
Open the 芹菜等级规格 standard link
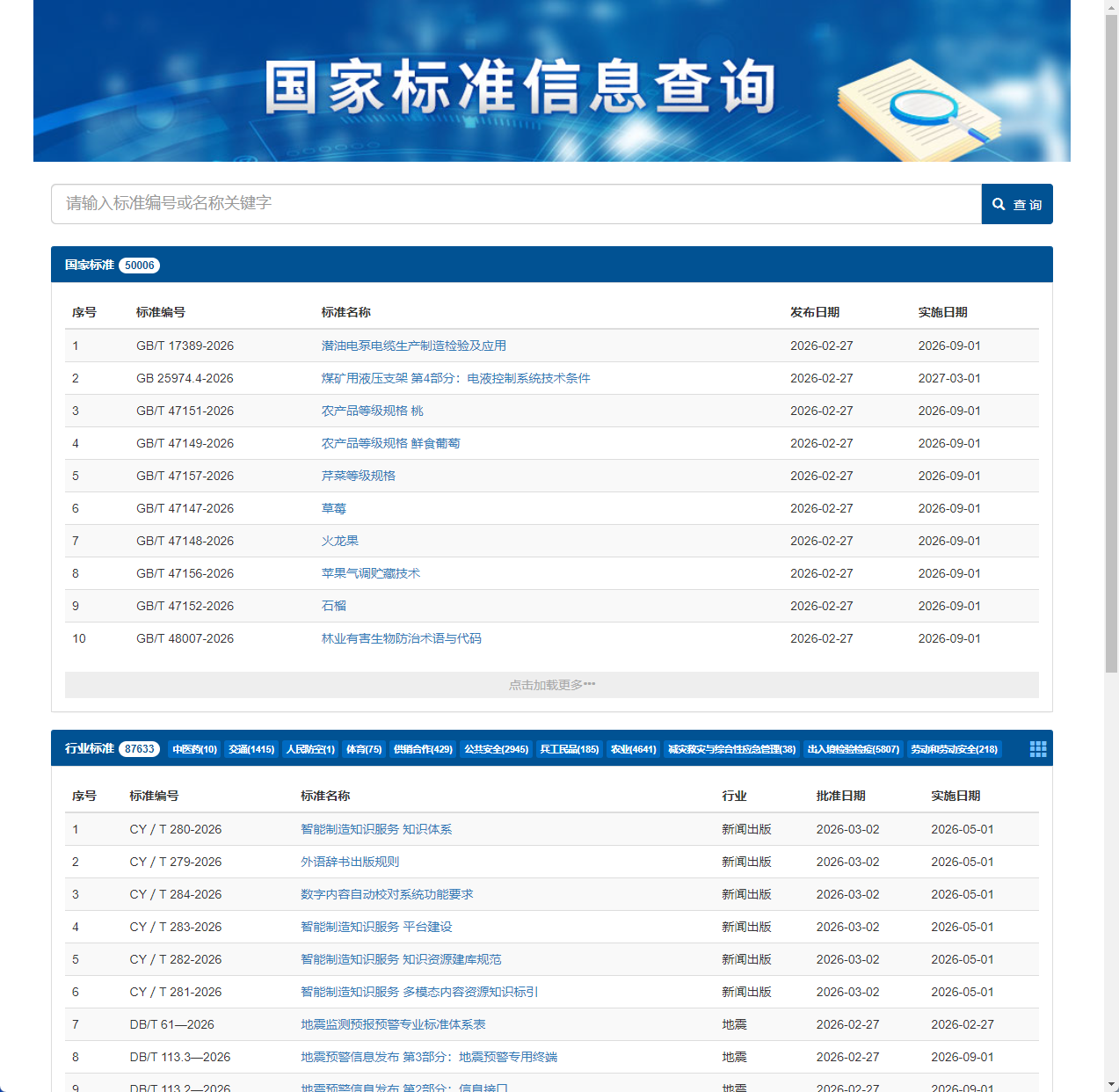(360, 476)
